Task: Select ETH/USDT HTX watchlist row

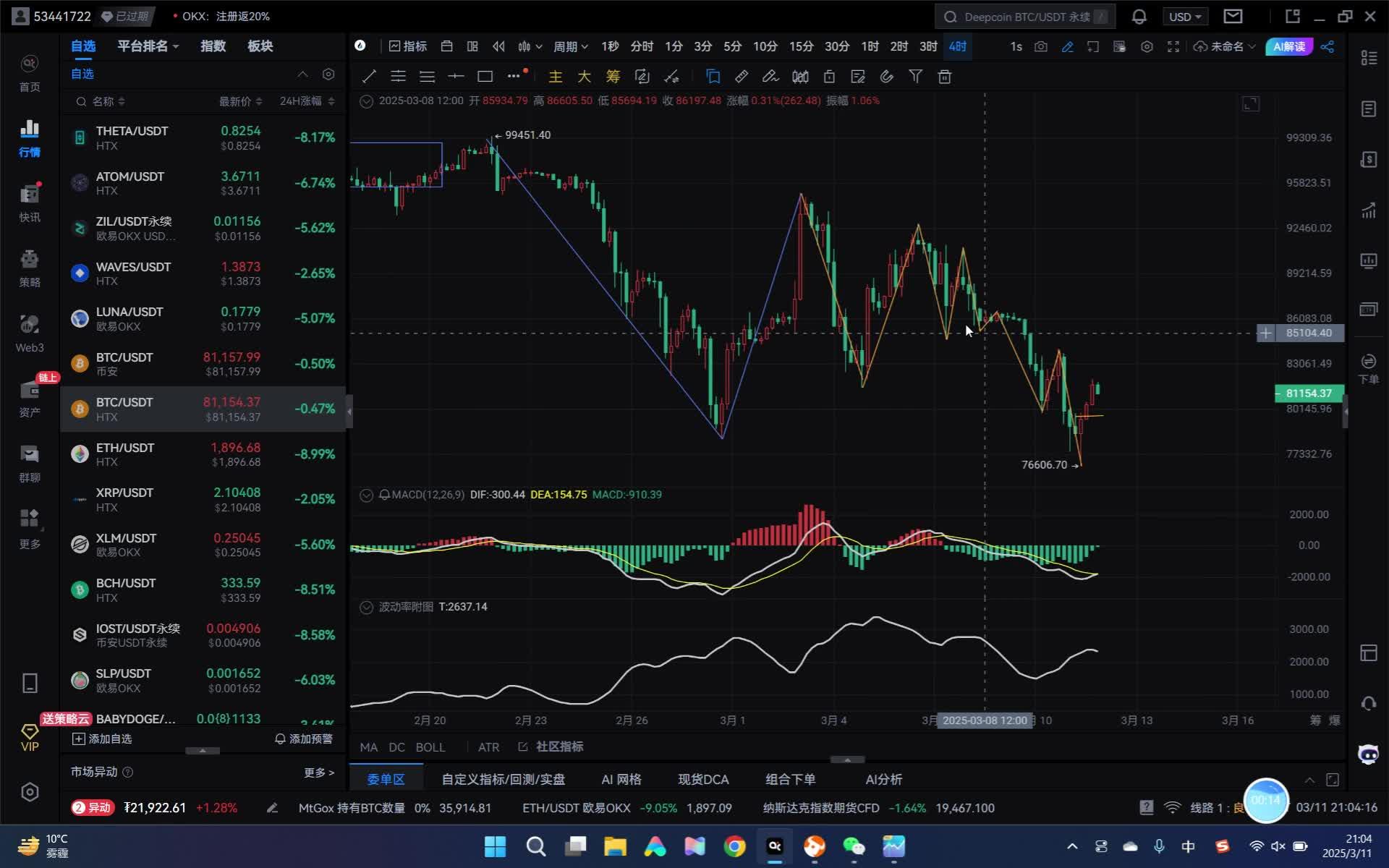Action: (203, 454)
